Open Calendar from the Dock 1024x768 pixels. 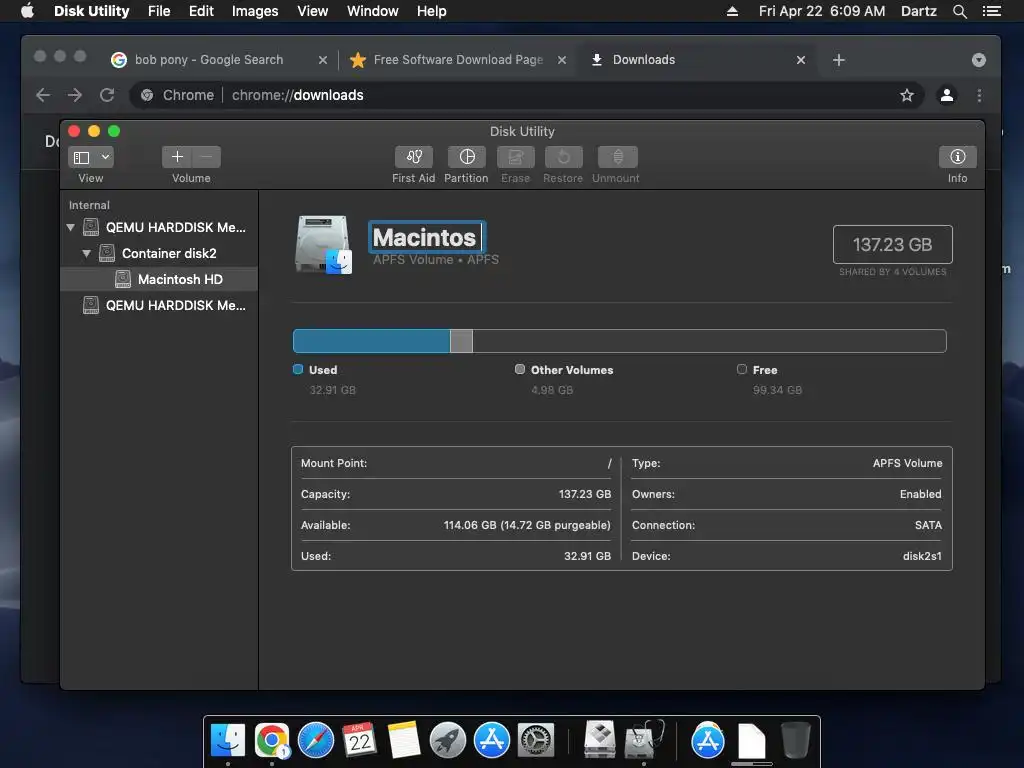click(x=359, y=741)
